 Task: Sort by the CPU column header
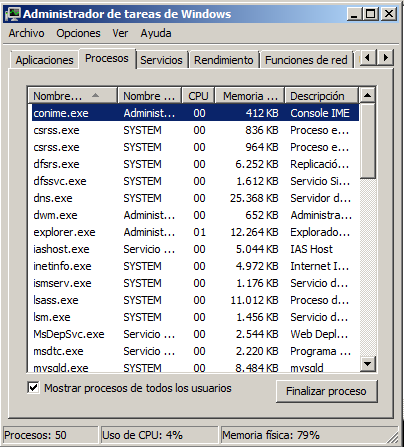pyautogui.click(x=198, y=96)
